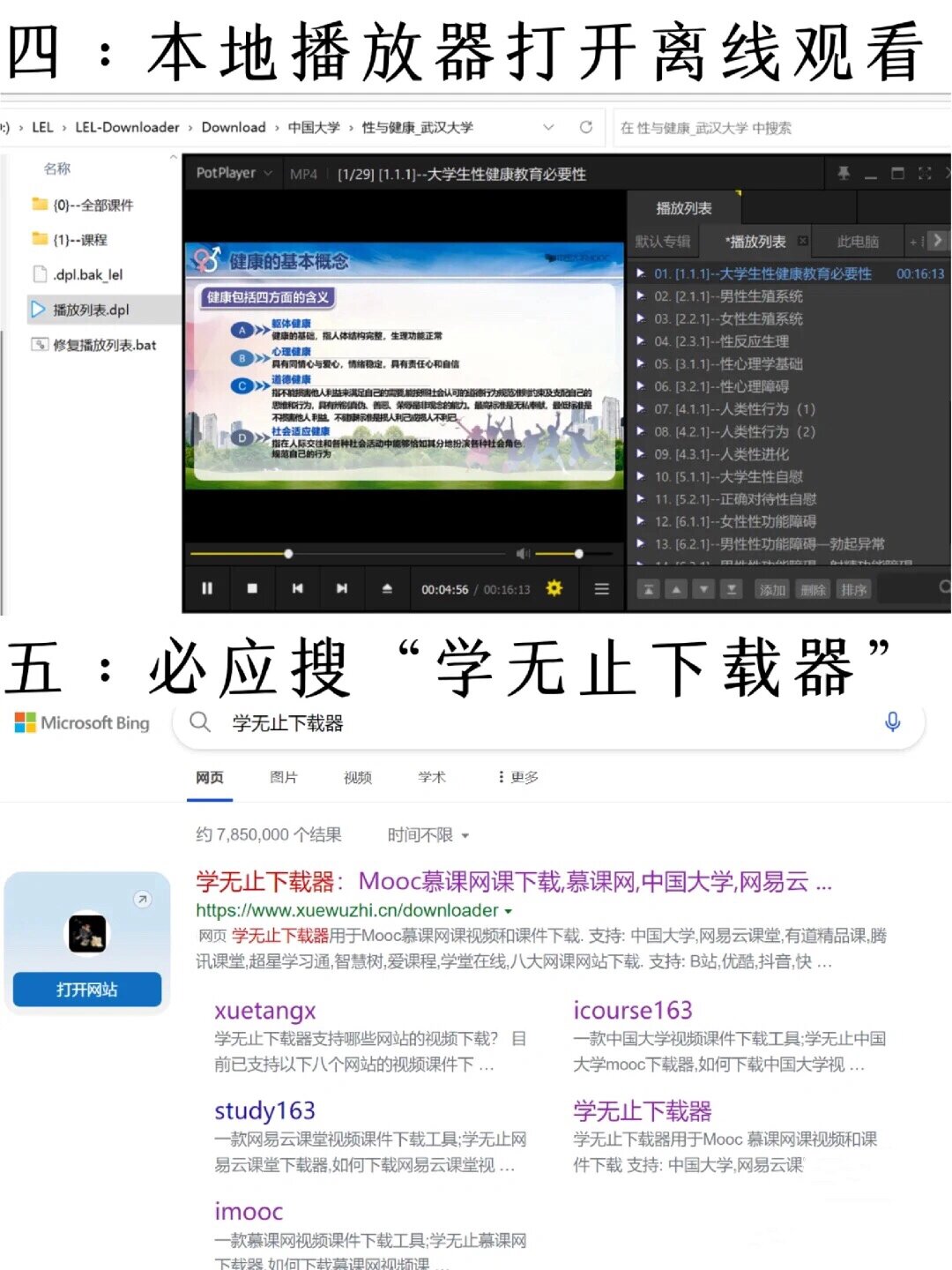The height and width of the screenshot is (1270, 952).
Task: Expand breadcrumb arrow after LEL-Downloader
Action: pos(190,128)
